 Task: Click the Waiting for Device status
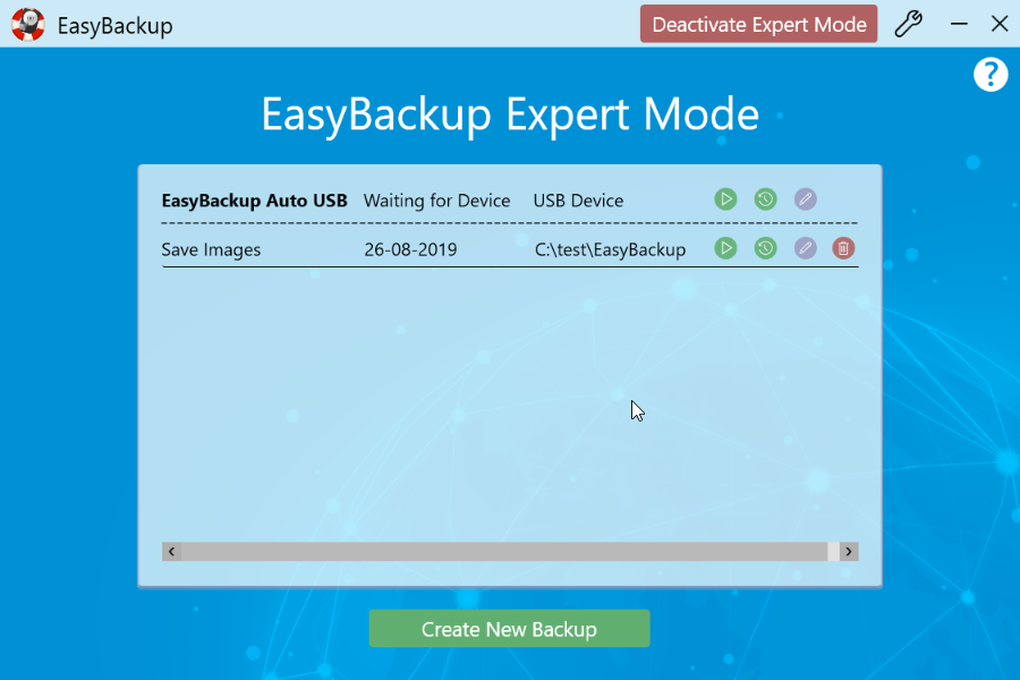(x=436, y=200)
